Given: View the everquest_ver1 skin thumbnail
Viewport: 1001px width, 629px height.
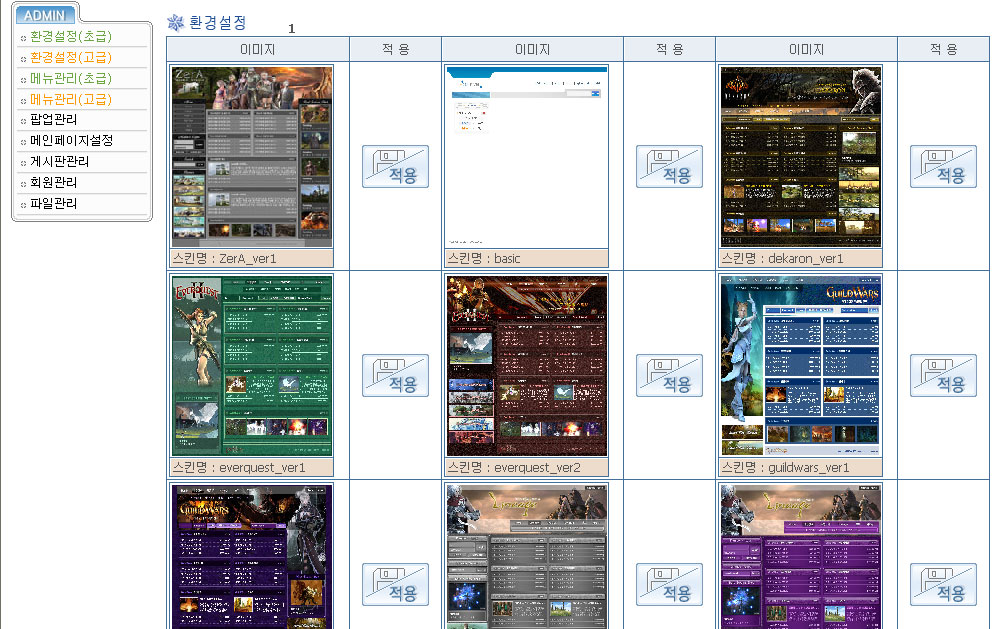Looking at the screenshot, I should click(x=252, y=366).
